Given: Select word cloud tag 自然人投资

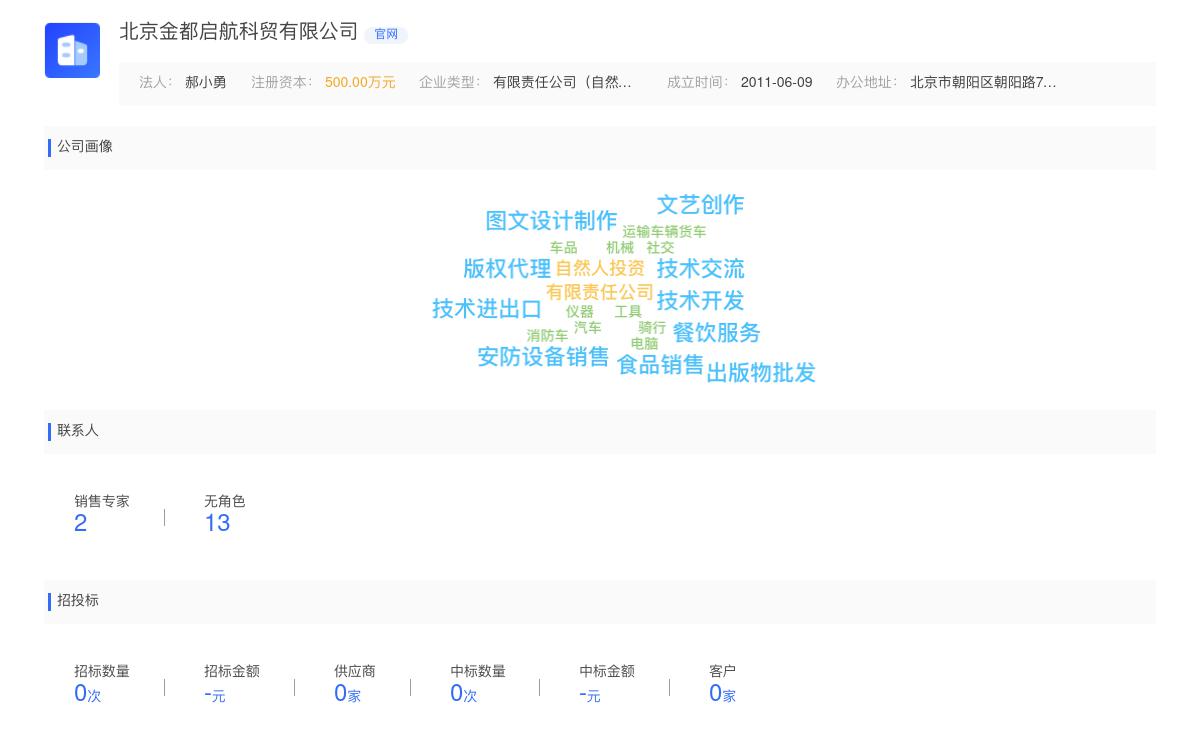Looking at the screenshot, I should pos(600,269).
